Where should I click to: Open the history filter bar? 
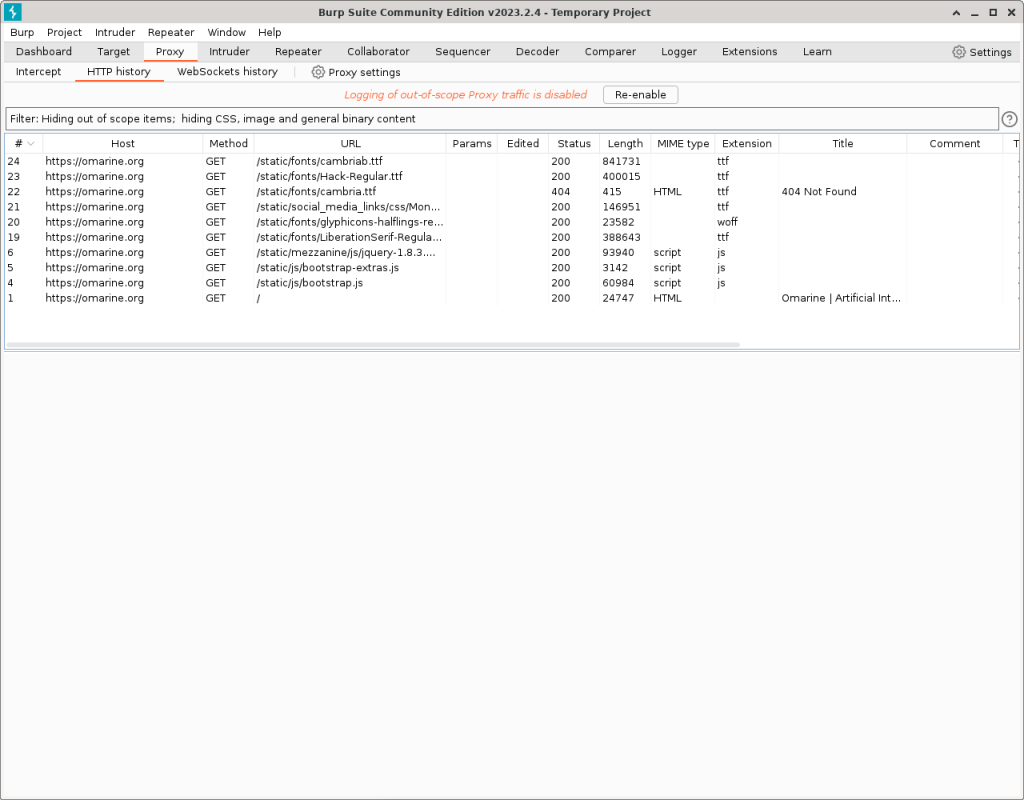pyautogui.click(x=500, y=119)
